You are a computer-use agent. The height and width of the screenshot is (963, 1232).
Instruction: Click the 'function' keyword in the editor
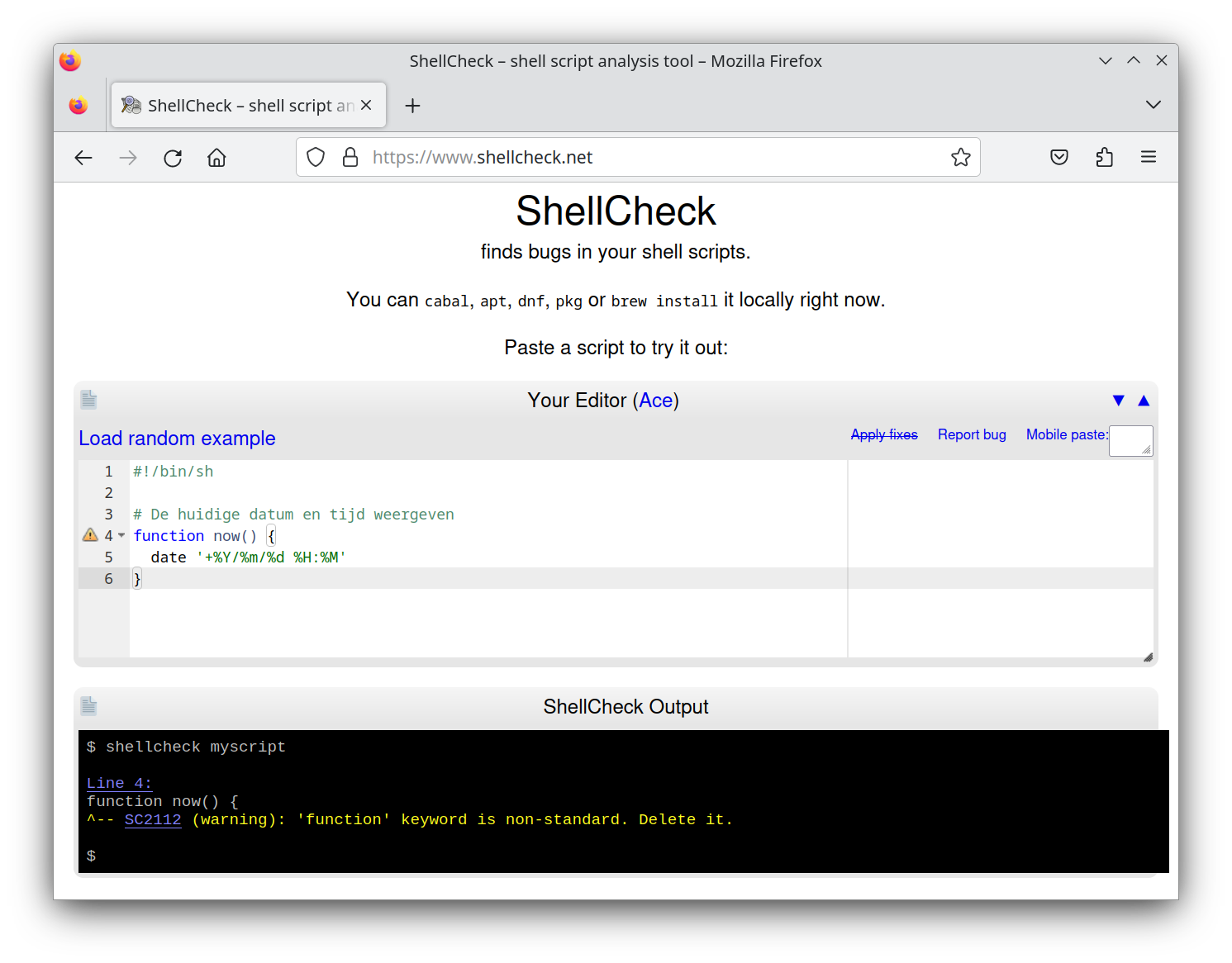pos(169,536)
